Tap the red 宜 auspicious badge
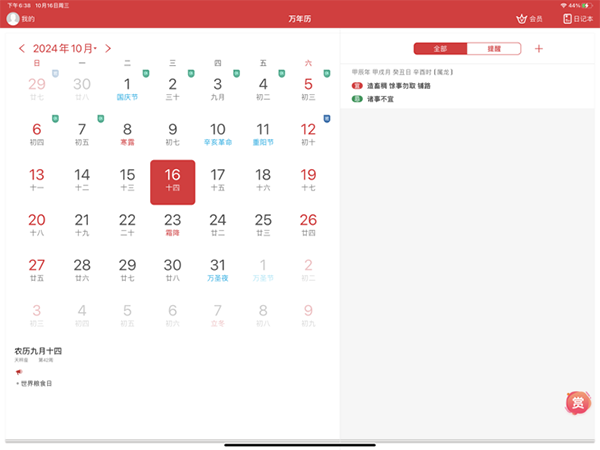The image size is (600, 450). [357, 87]
